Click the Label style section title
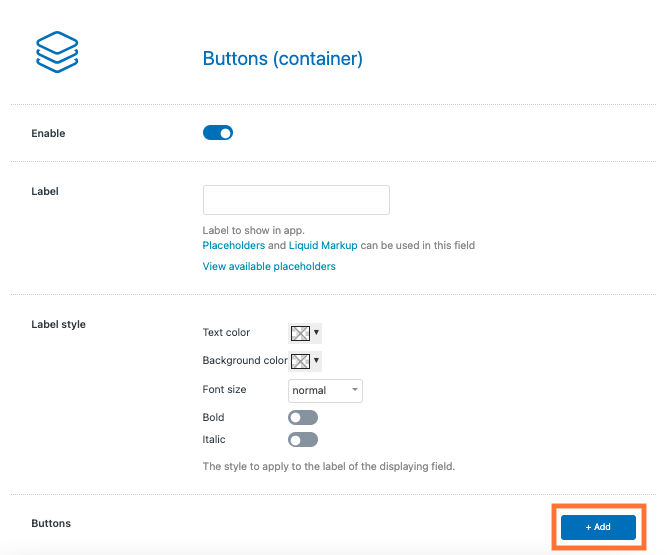669x555 pixels. (58, 324)
